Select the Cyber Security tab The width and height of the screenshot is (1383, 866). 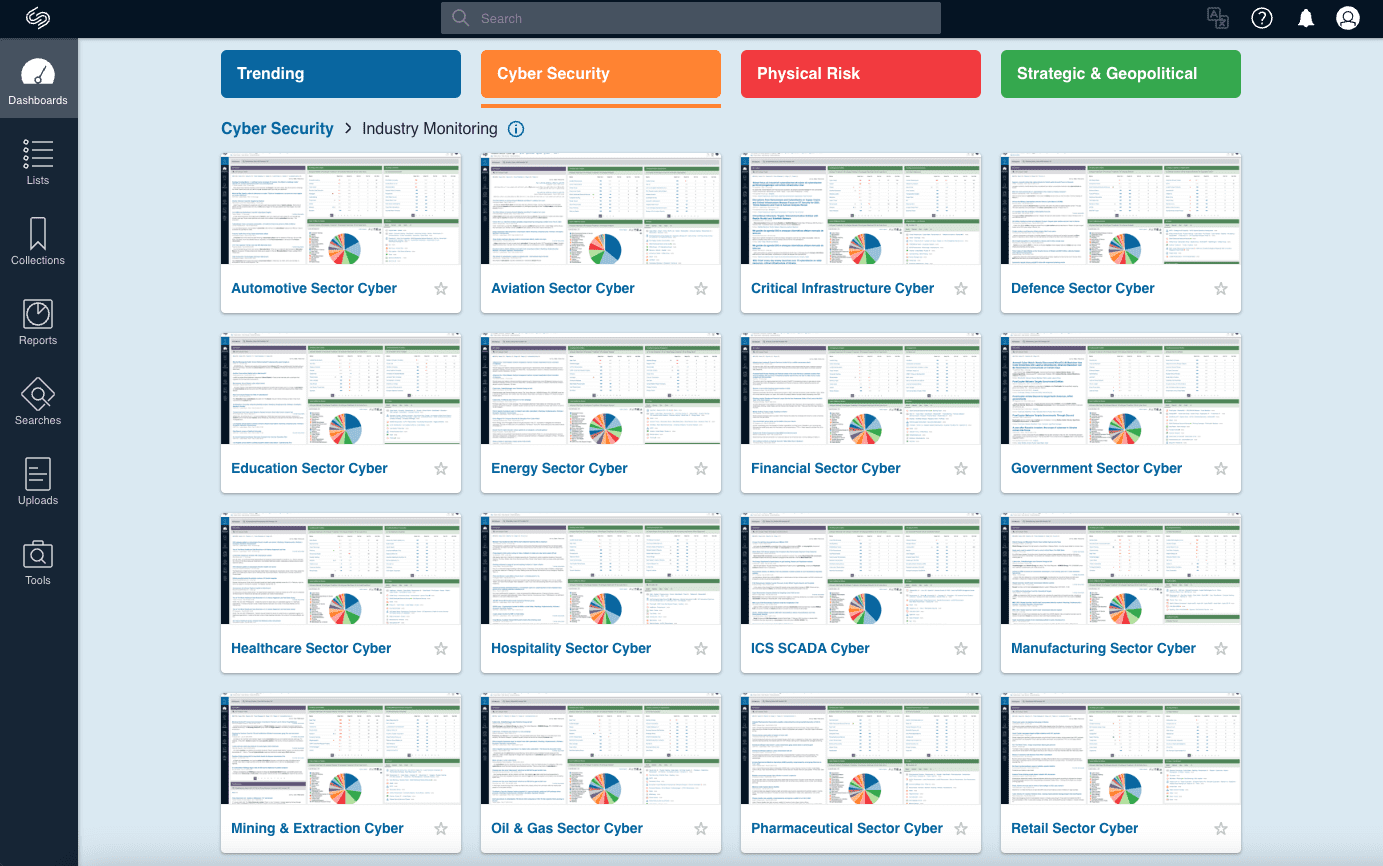coord(601,74)
